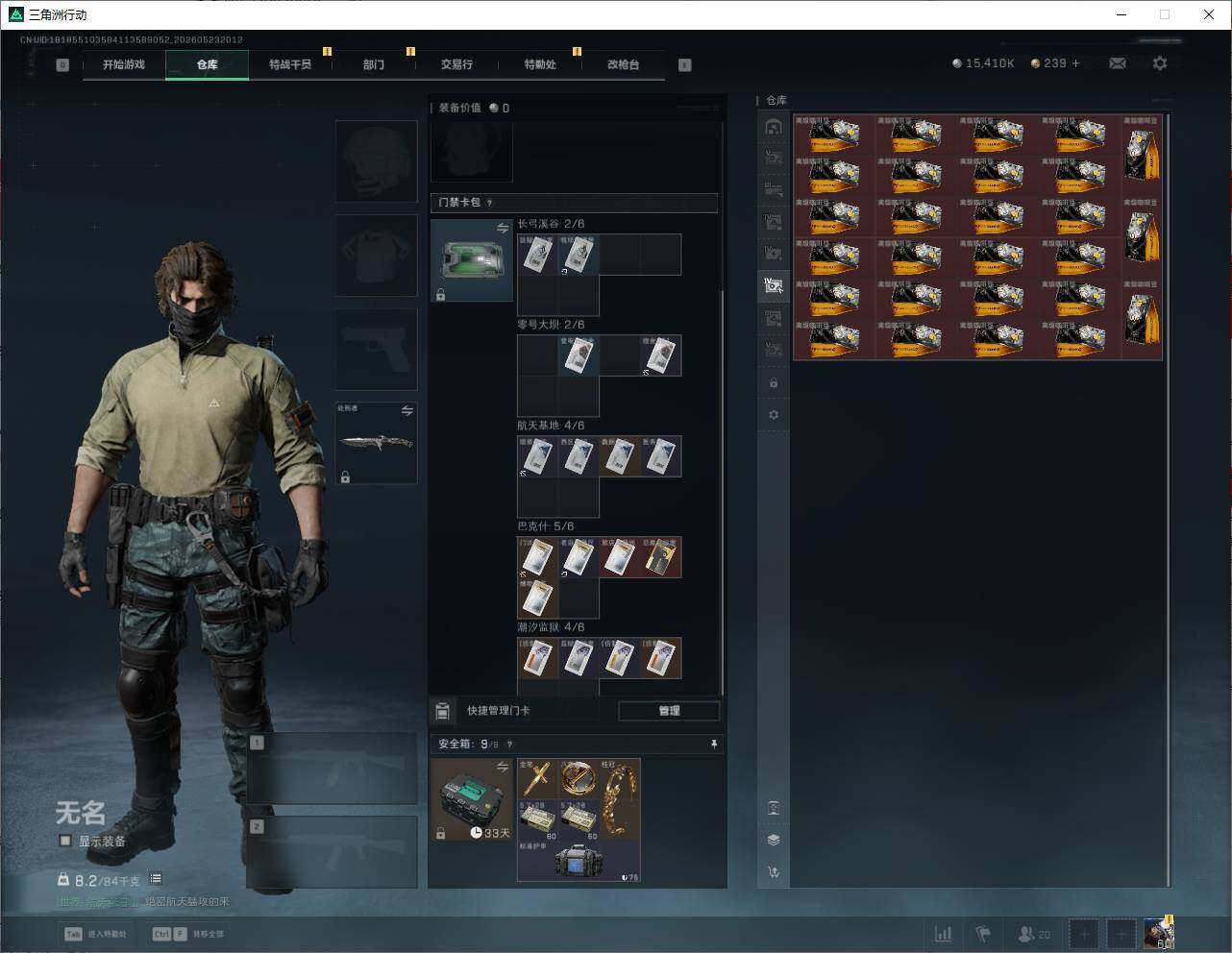Click the 进入特勤处 Tab shortcut button
Screen dimensions: 1232x953
tap(95, 934)
